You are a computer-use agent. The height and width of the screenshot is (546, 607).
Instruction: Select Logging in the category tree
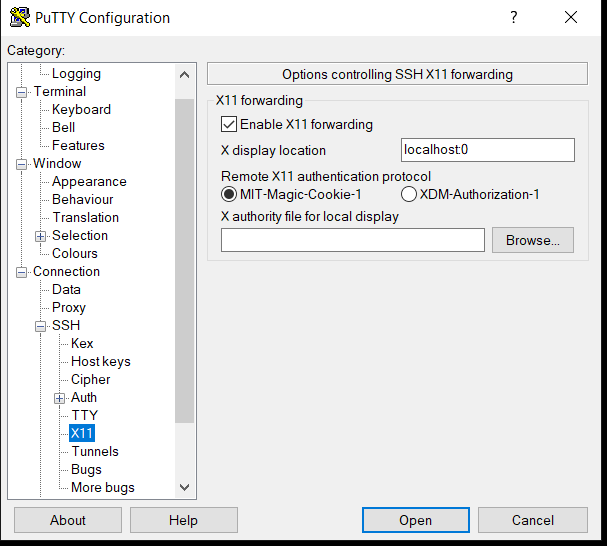[76, 74]
